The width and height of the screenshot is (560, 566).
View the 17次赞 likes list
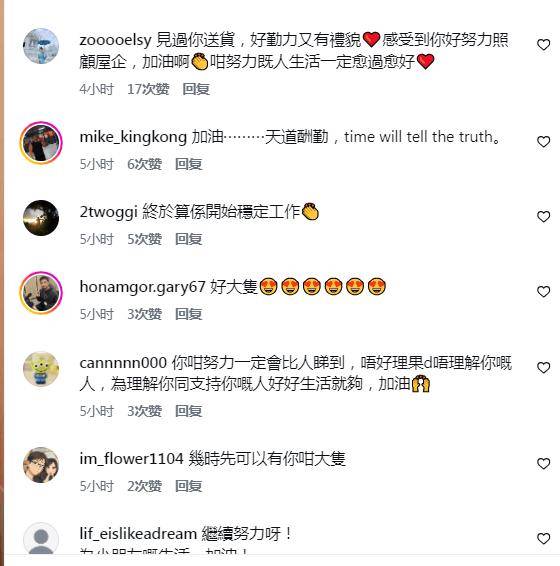148,89
